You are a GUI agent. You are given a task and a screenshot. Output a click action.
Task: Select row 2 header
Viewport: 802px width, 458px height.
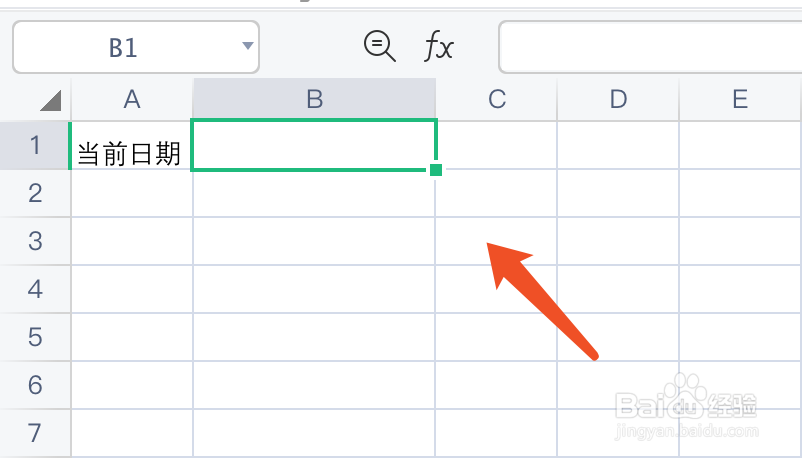tap(35, 193)
